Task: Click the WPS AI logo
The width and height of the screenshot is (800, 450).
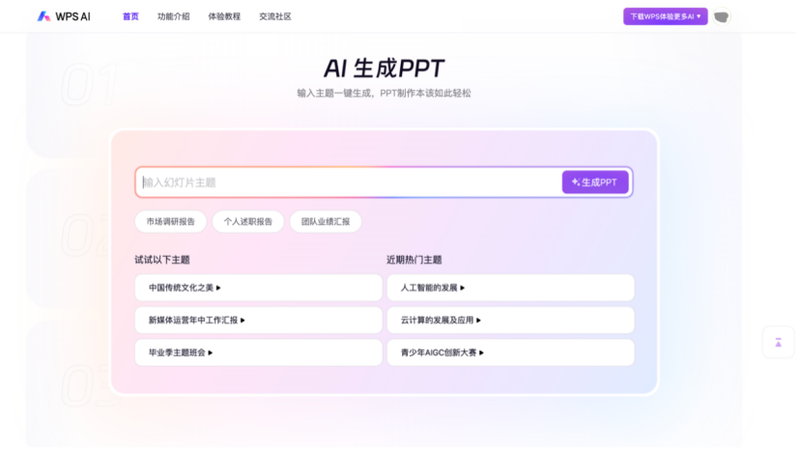Action: (64, 16)
